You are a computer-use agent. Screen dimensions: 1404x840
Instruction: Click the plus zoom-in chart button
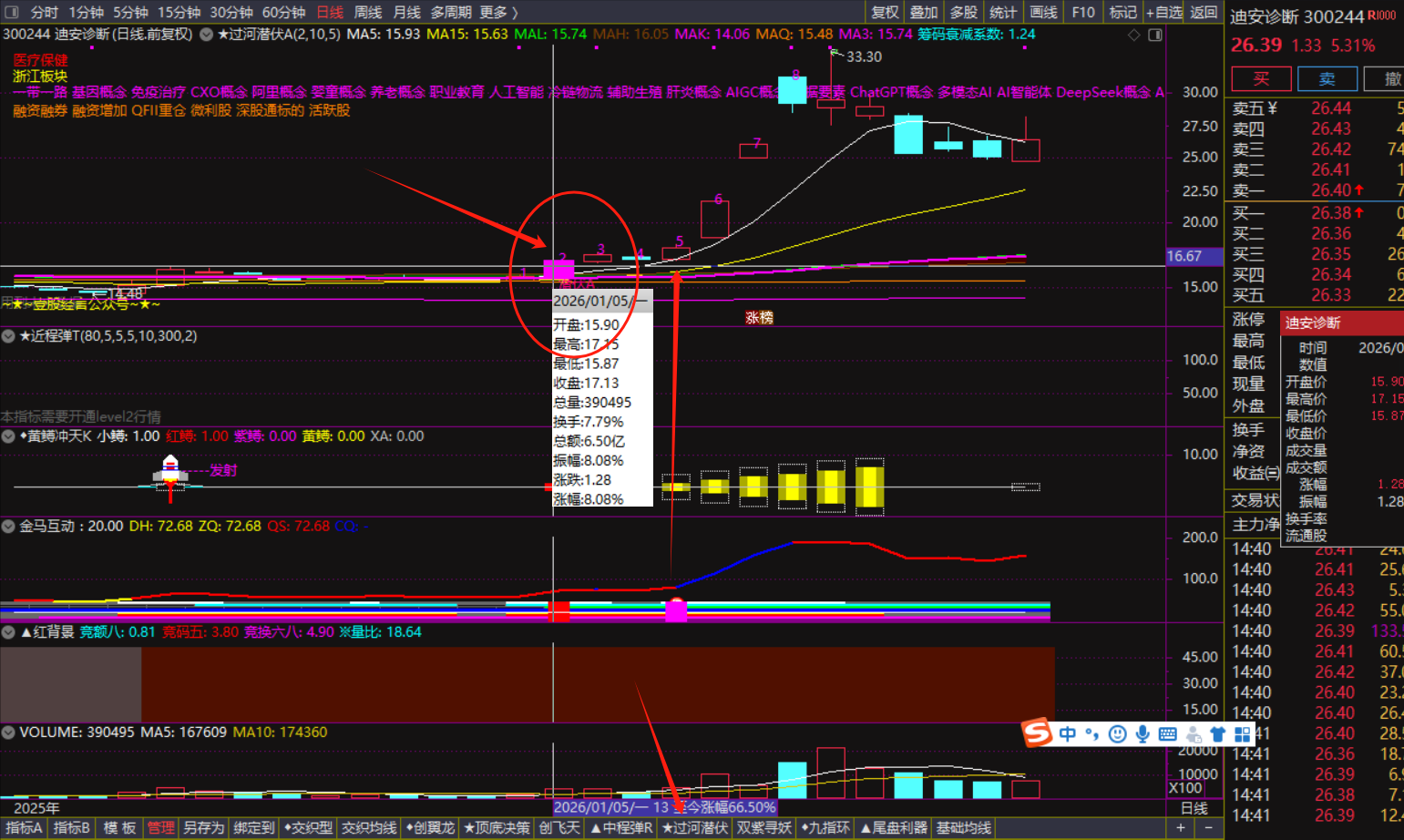(x=1181, y=827)
